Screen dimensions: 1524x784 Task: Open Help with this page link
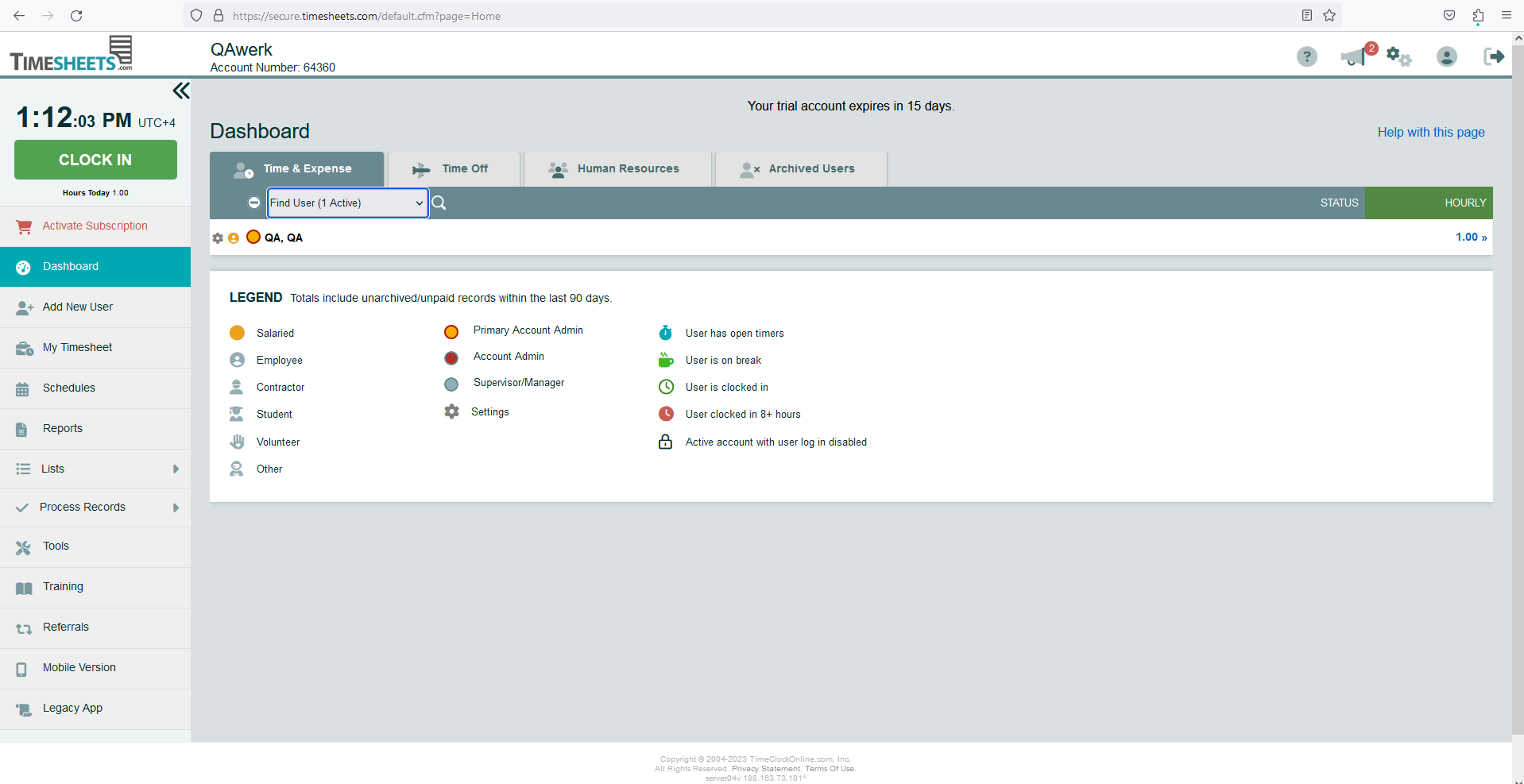(1431, 132)
